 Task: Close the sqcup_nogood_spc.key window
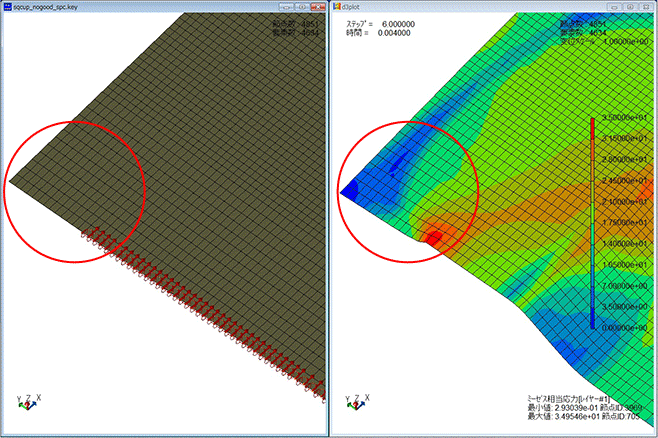[316, 6]
